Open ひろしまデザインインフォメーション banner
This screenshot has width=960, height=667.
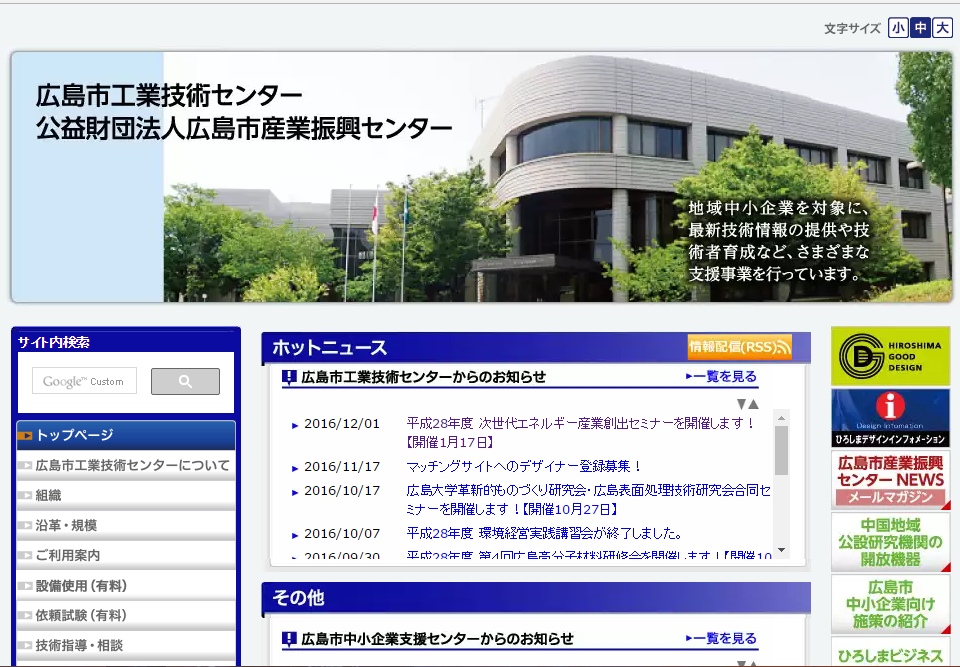pos(890,418)
